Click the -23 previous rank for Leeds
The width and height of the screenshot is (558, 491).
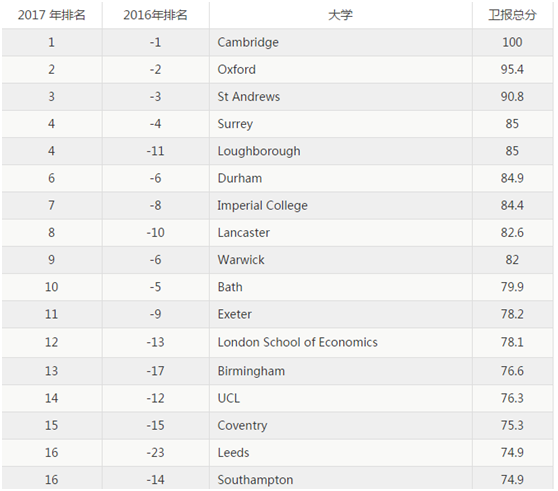click(x=156, y=453)
